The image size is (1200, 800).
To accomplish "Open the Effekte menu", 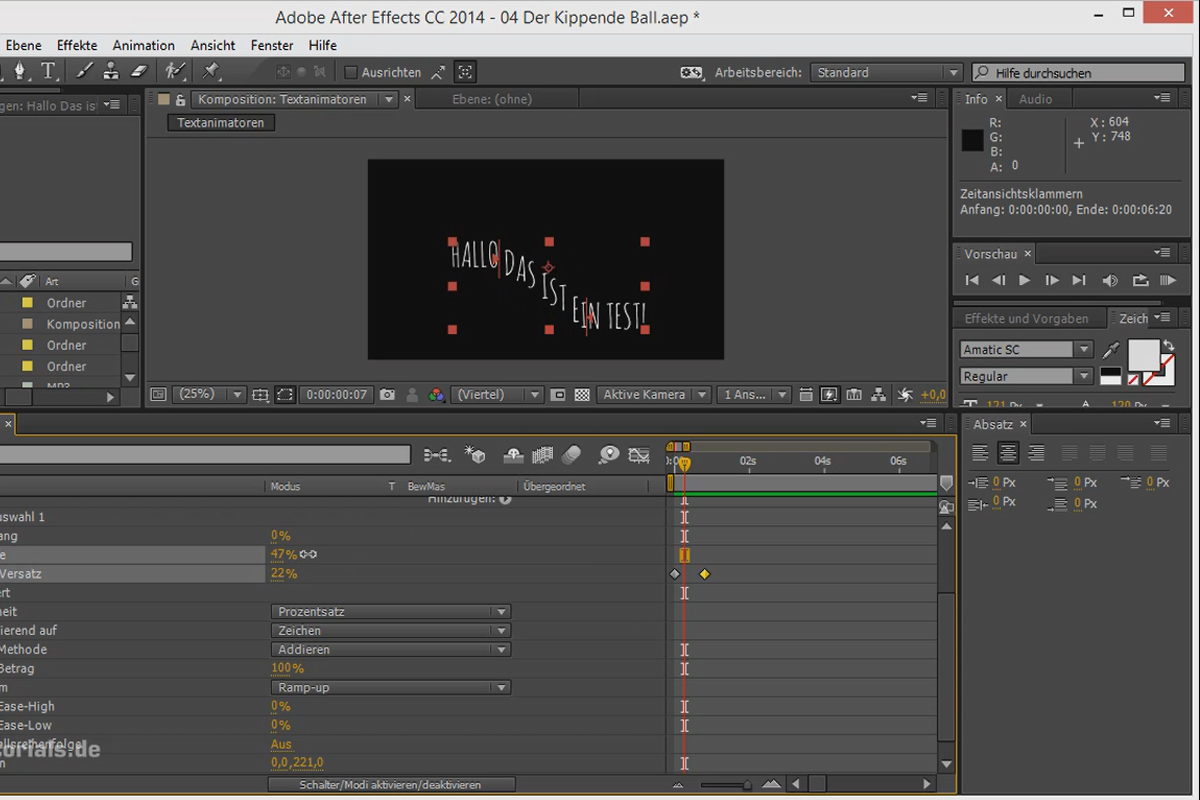I will [77, 45].
